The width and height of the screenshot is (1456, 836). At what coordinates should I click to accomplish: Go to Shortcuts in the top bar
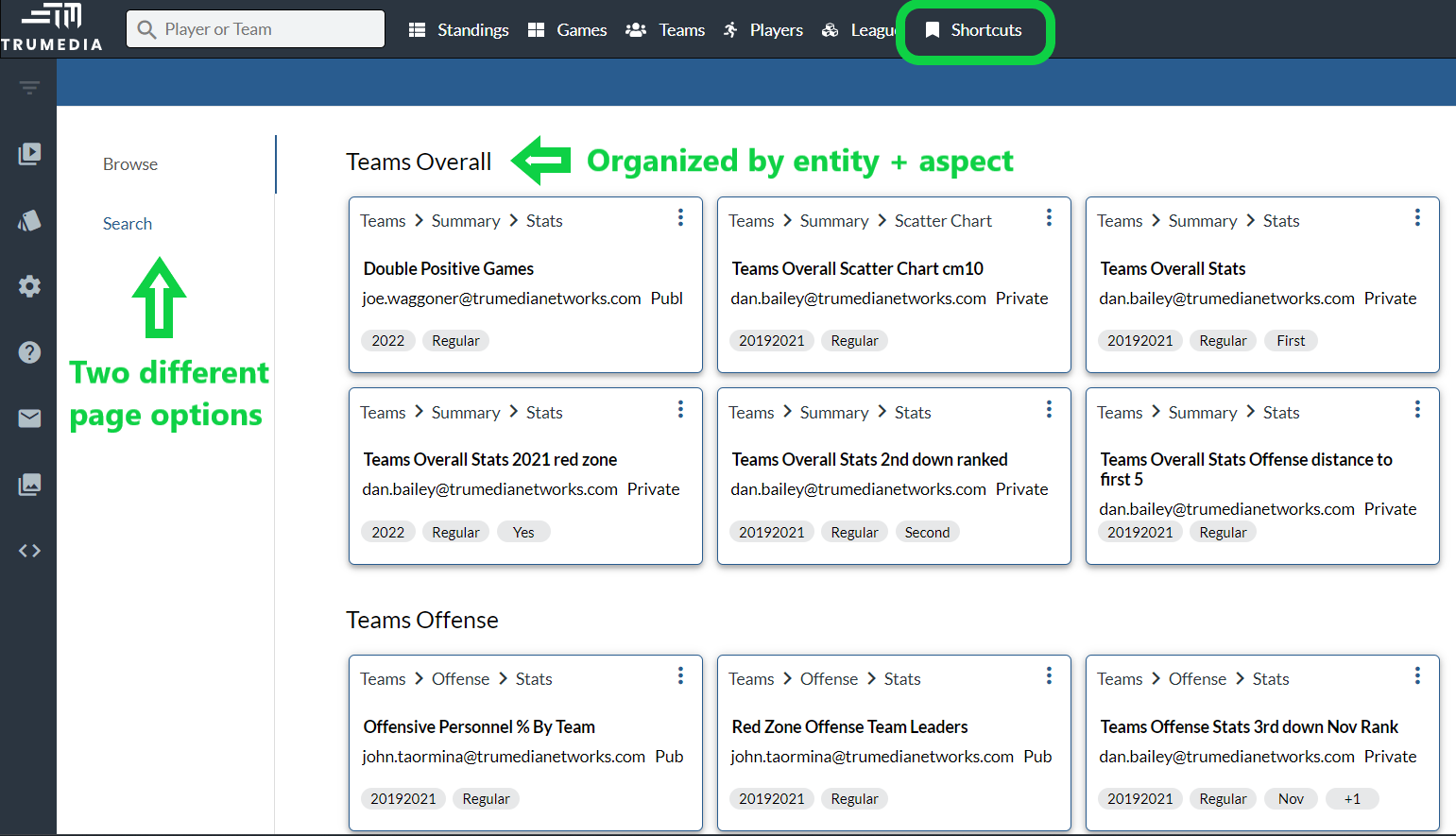coord(974,30)
